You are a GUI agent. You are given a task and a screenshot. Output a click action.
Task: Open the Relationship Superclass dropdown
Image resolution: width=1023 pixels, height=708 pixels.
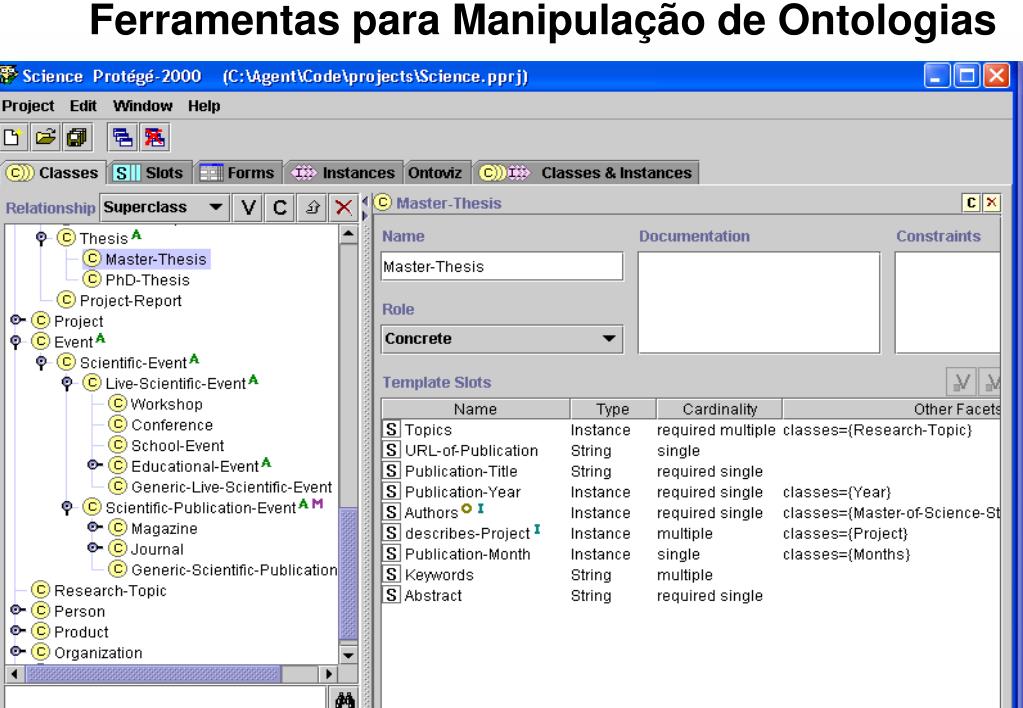[x=163, y=208]
